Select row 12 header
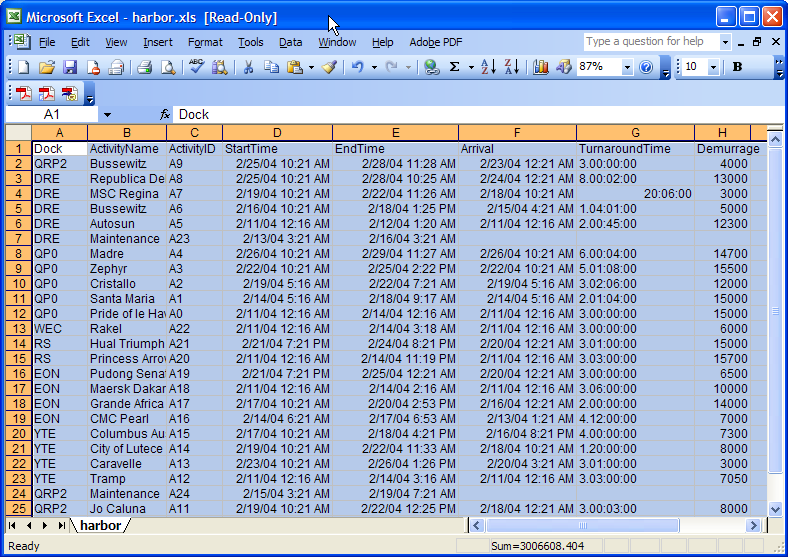This screenshot has height=557, width=788. [17, 313]
